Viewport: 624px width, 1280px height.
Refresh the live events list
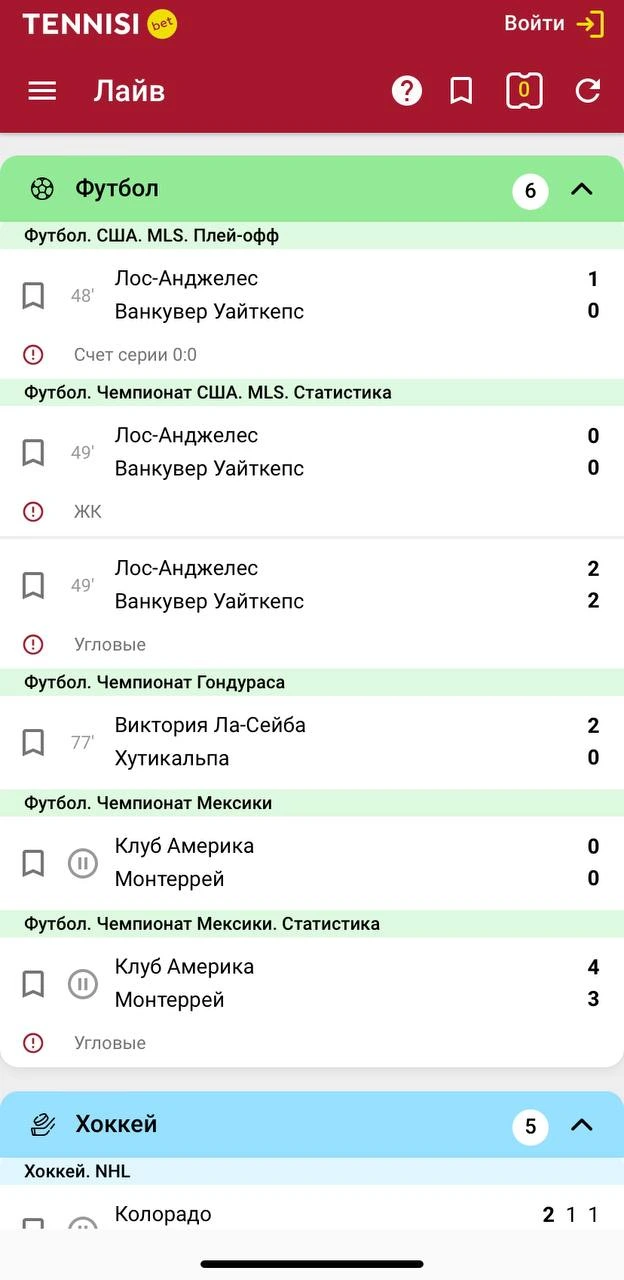click(x=588, y=90)
